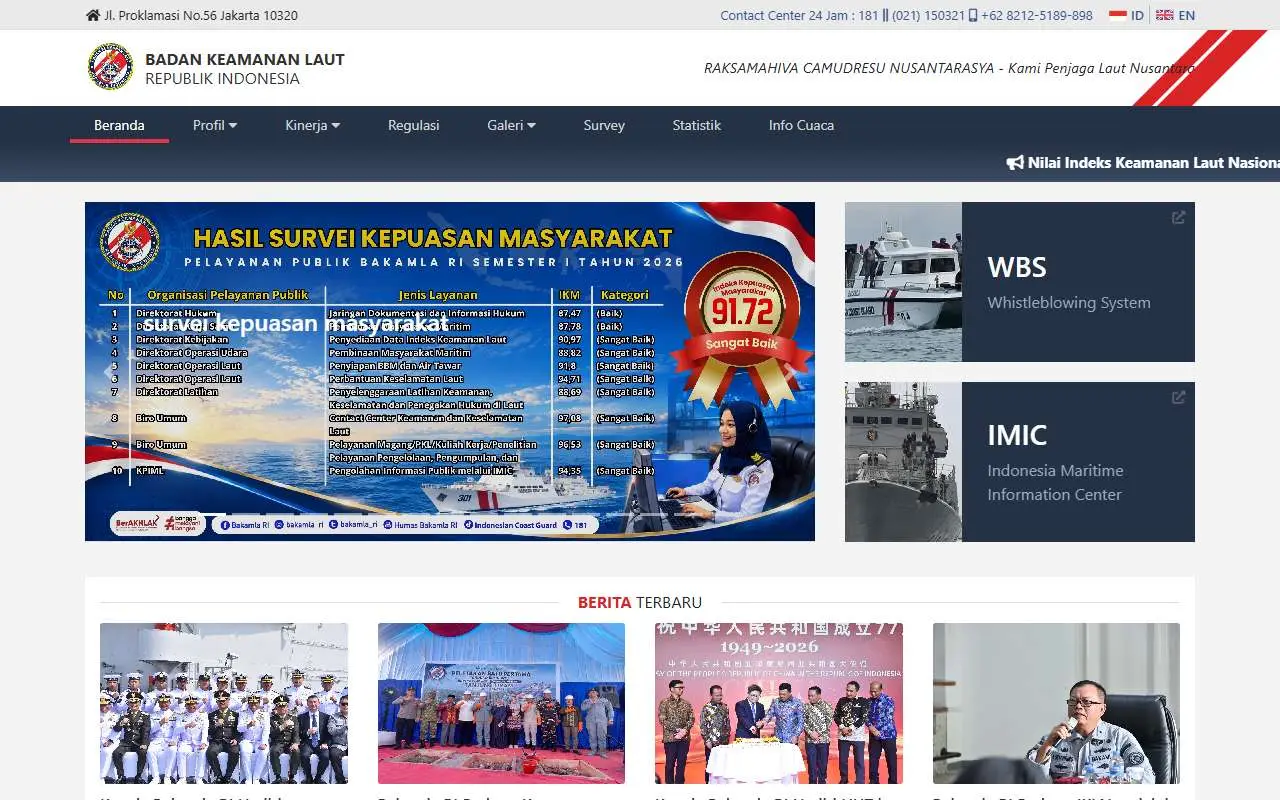Screen dimensions: 1280x800
Task: Click the Badan Keamanan Laut logo emblem
Action: (x=110, y=67)
